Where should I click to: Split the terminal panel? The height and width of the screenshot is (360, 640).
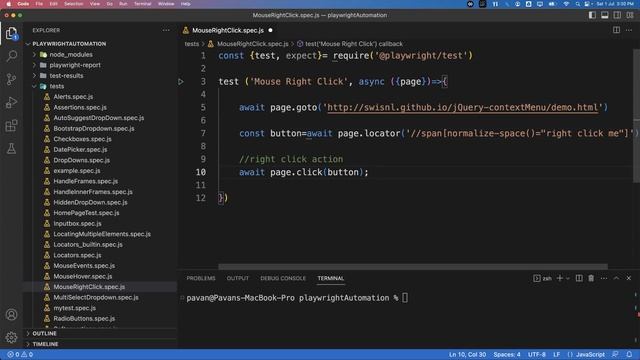pyautogui.click(x=579, y=278)
